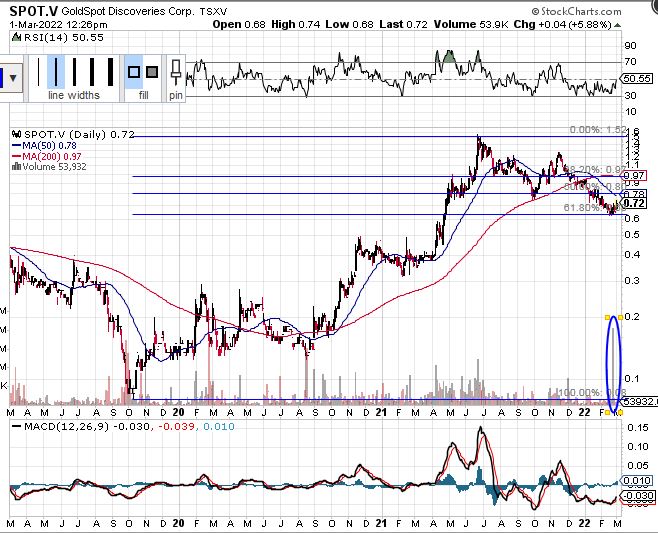658x533 pixels.
Task: Click the 0.72 last price tag
Action: pos(634,204)
